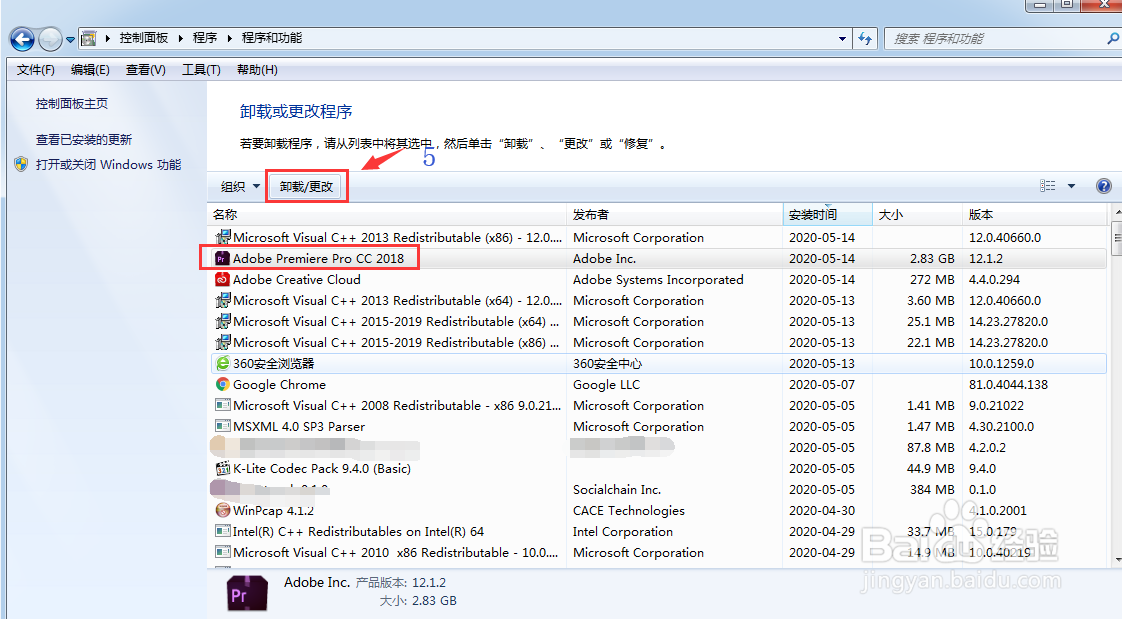The image size is (1122, 619).
Task: Open 控制面板主页 link in sidebar
Action: 72,104
